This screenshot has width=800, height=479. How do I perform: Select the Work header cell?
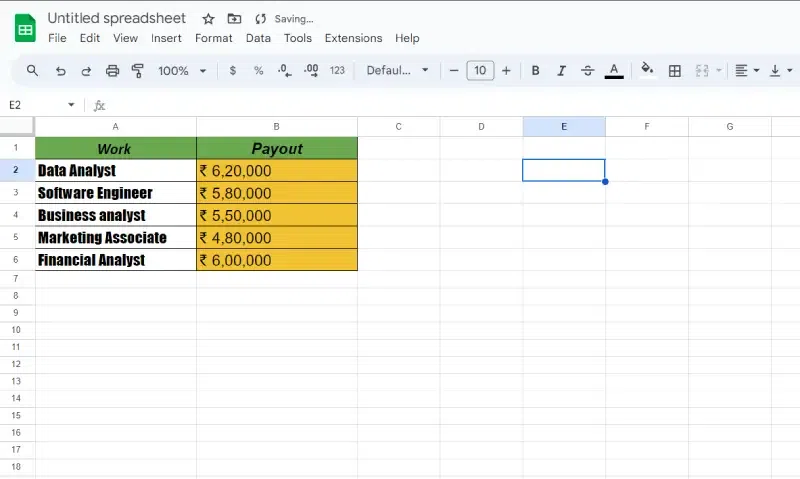[116, 148]
